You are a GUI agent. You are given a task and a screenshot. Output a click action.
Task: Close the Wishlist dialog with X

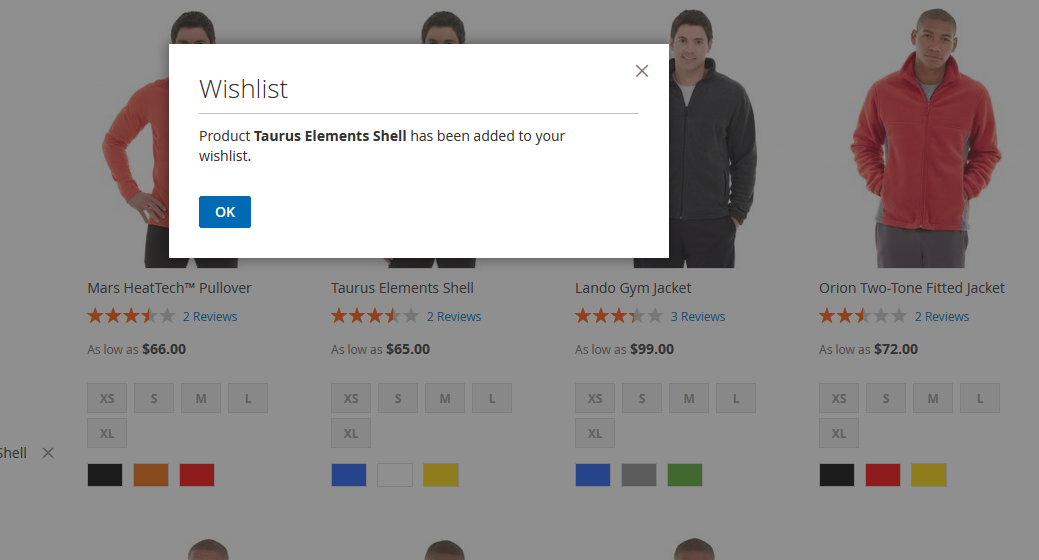pos(642,71)
